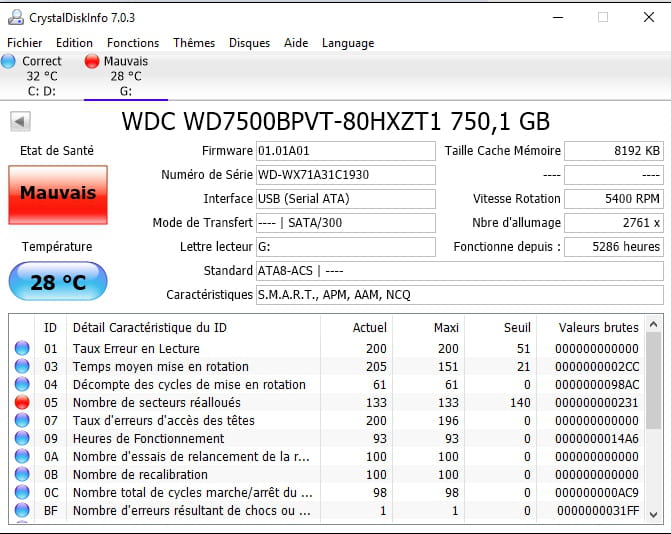
Task: Click the features field S.M.A.R.T., APM, AAM, NCQ
Action: tap(460, 294)
